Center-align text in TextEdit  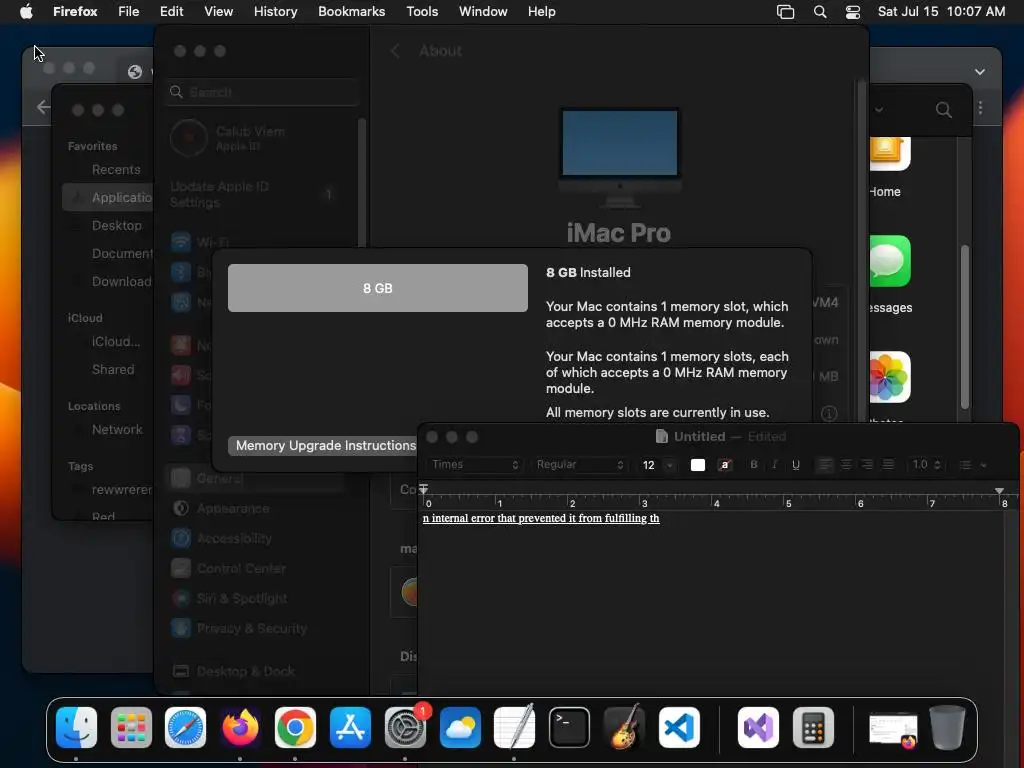(846, 464)
